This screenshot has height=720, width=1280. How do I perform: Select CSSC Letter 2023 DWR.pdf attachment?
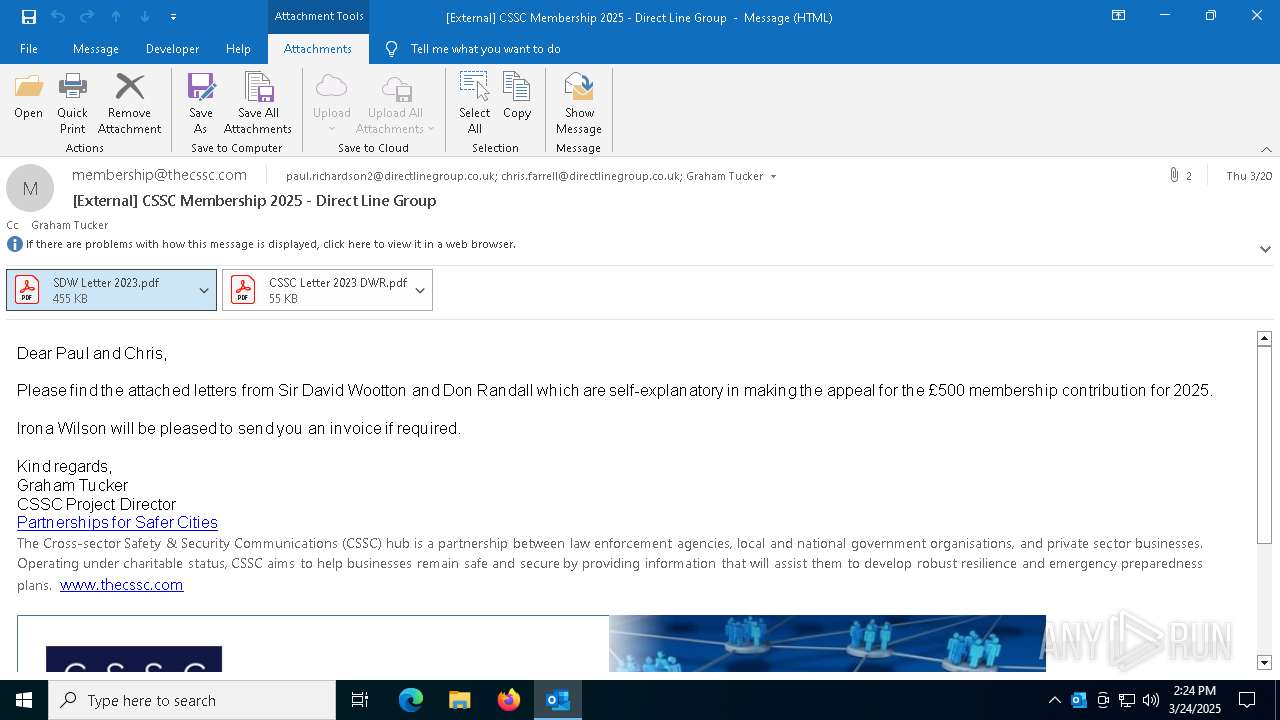tap(316, 290)
